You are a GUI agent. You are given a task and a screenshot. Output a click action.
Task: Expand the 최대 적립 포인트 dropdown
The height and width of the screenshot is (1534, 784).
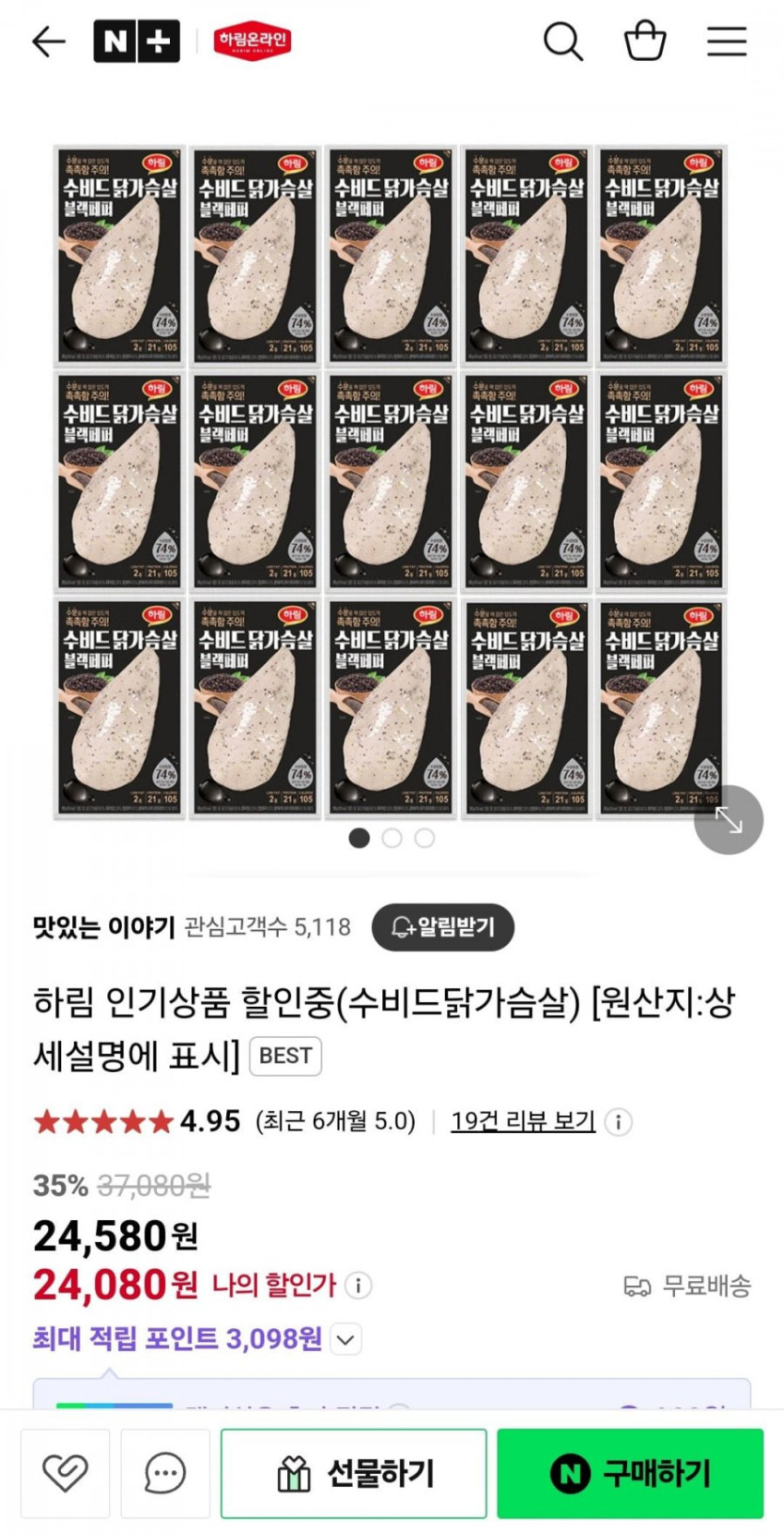[346, 1340]
